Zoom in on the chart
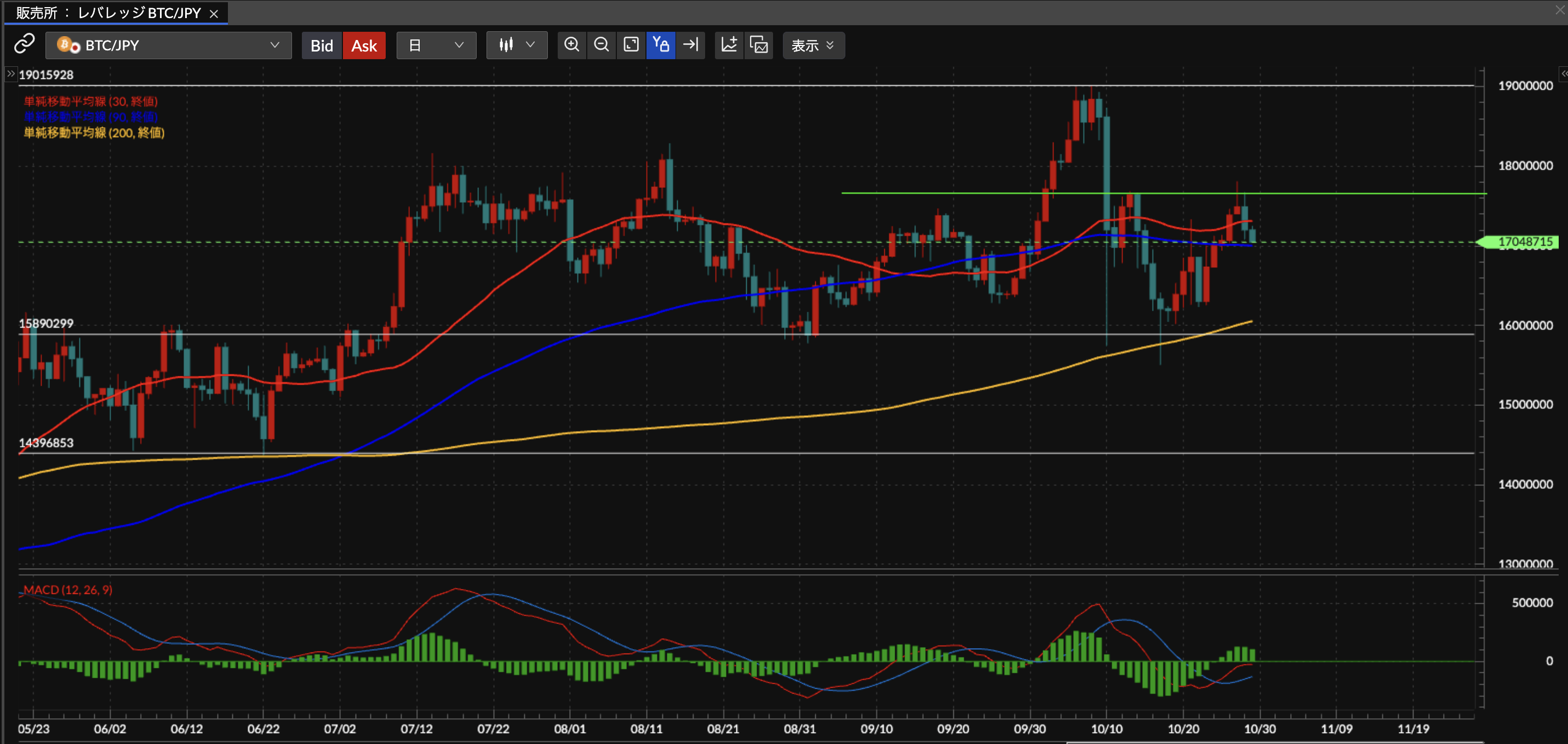Screen dimensions: 1568x744 [x=571, y=45]
